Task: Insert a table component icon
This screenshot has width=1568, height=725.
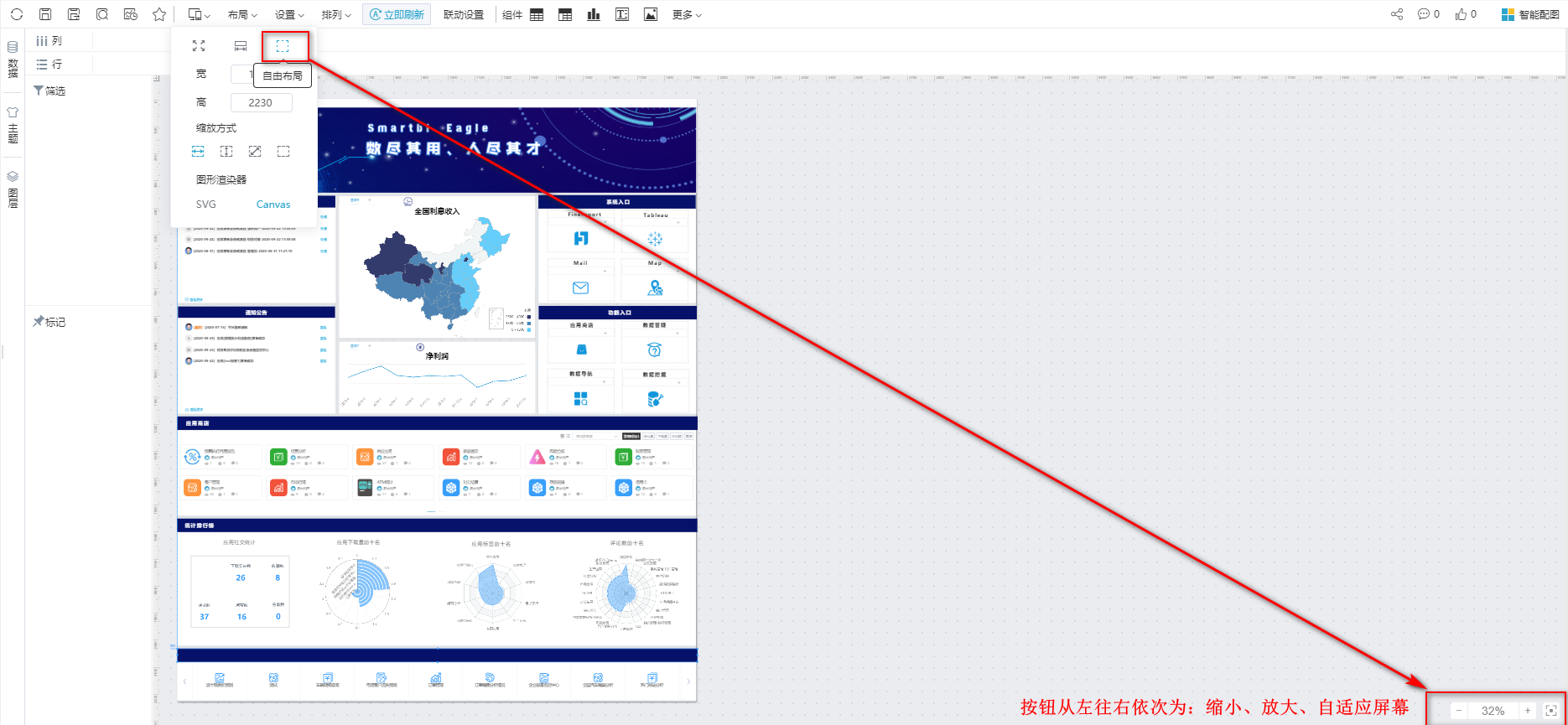Action: (x=537, y=14)
